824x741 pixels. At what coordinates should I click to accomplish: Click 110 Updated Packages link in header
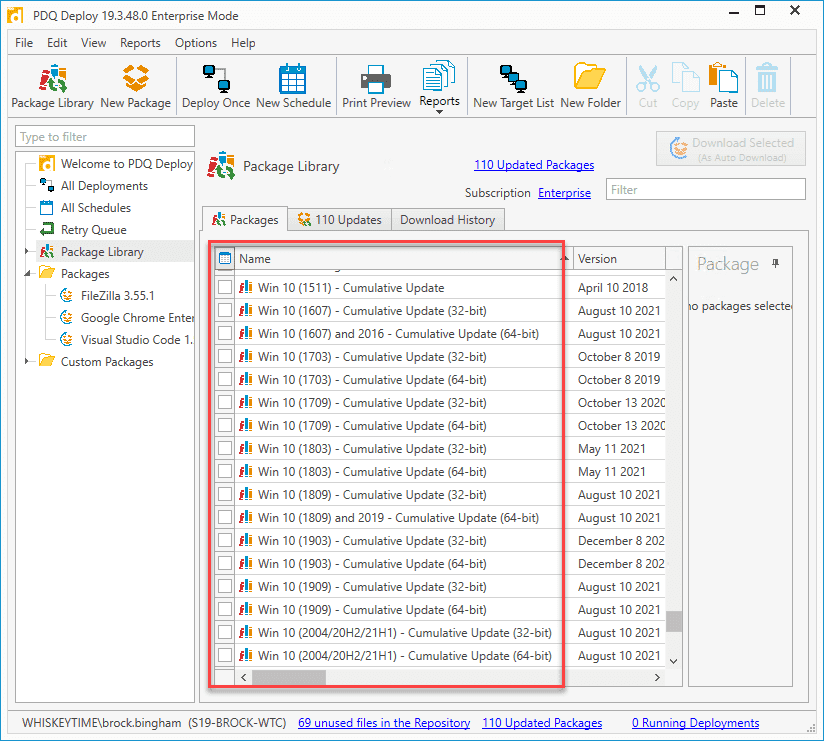(534, 165)
